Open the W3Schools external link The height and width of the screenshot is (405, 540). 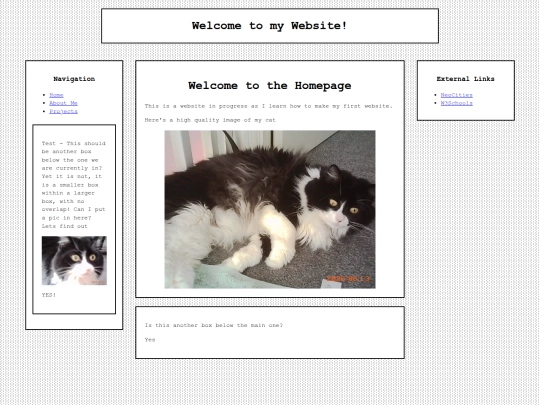457,103
